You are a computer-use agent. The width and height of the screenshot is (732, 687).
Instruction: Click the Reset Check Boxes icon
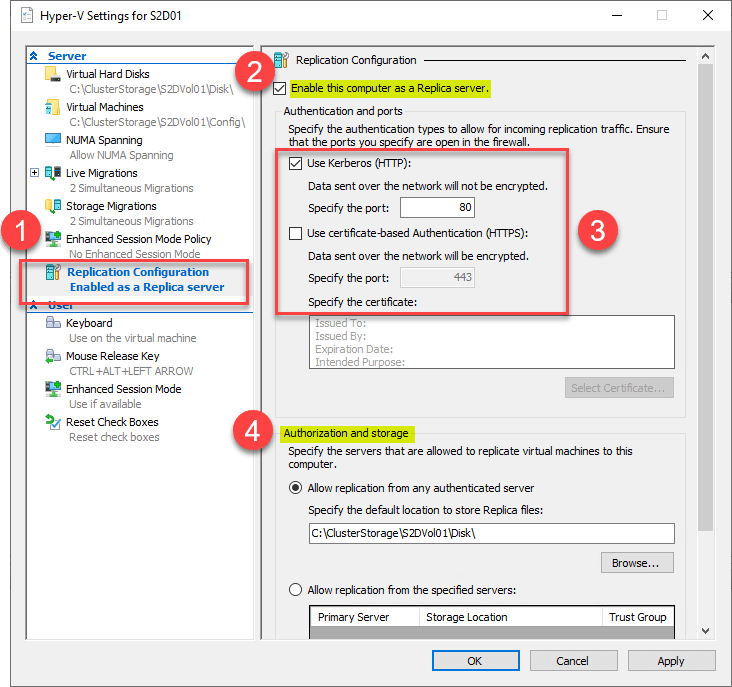click(x=53, y=421)
